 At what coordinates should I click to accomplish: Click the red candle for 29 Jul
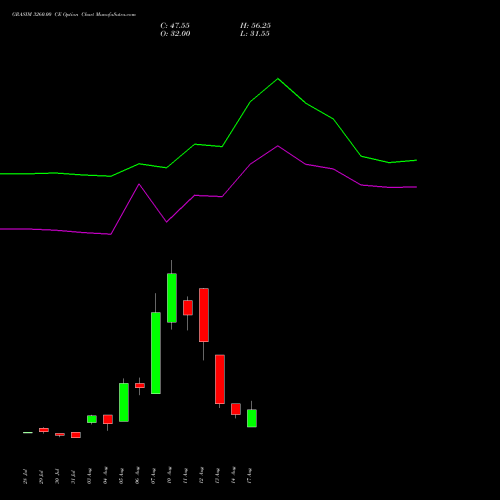[x=44, y=430]
